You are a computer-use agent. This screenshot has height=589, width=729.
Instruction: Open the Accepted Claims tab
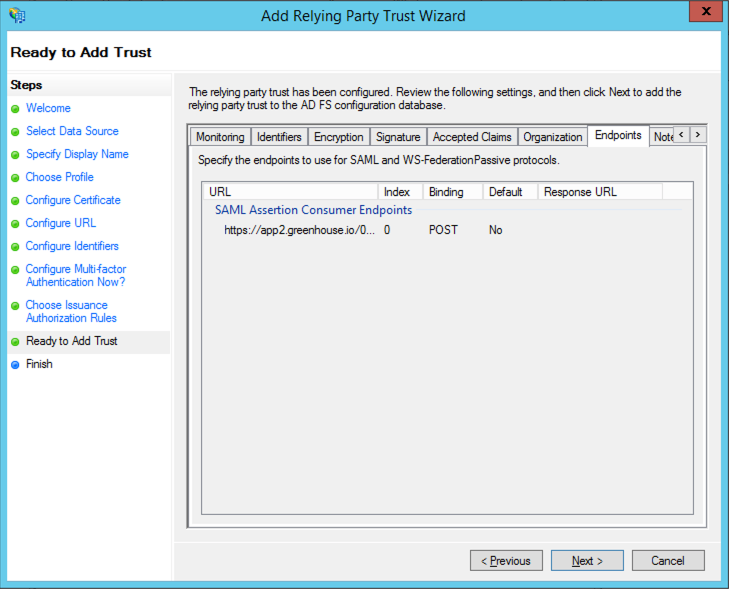point(472,137)
